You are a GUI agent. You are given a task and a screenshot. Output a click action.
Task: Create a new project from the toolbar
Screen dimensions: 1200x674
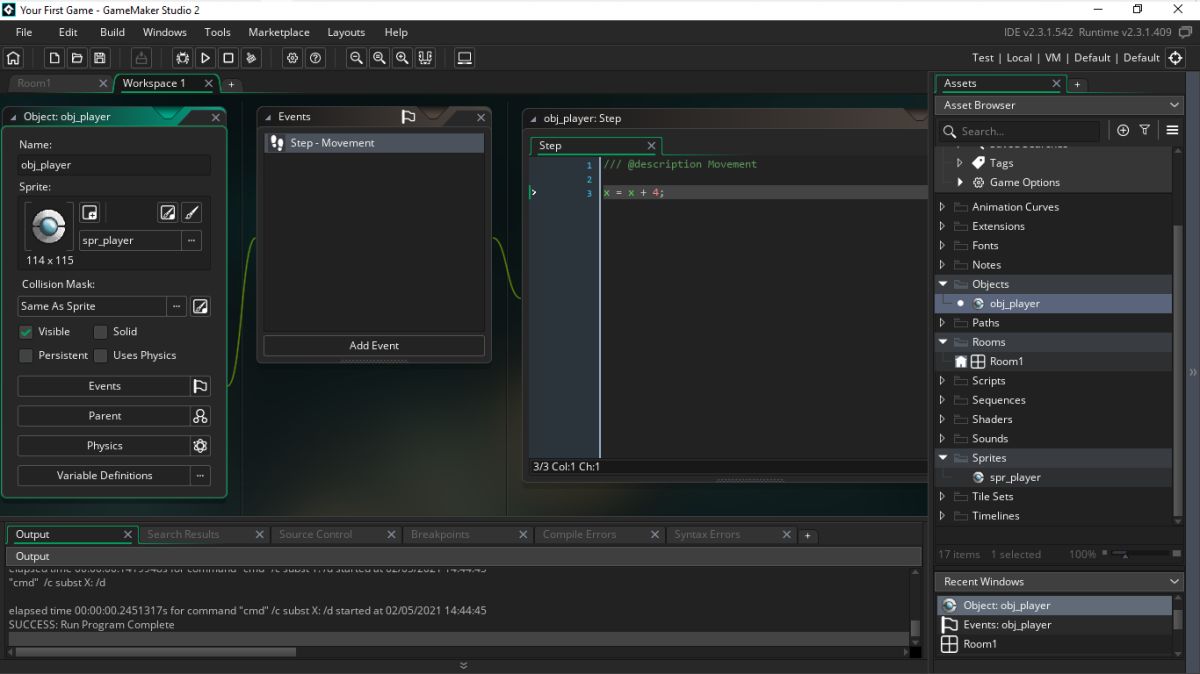click(x=54, y=58)
